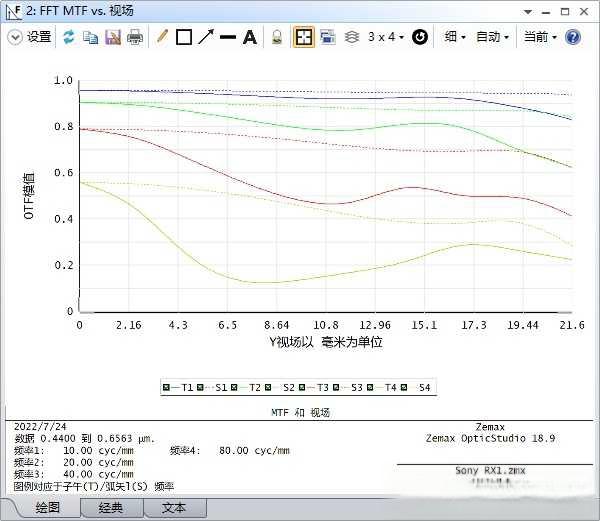The width and height of the screenshot is (600, 521).
Task: Select the rectangle drawing tool
Action: click(x=184, y=37)
